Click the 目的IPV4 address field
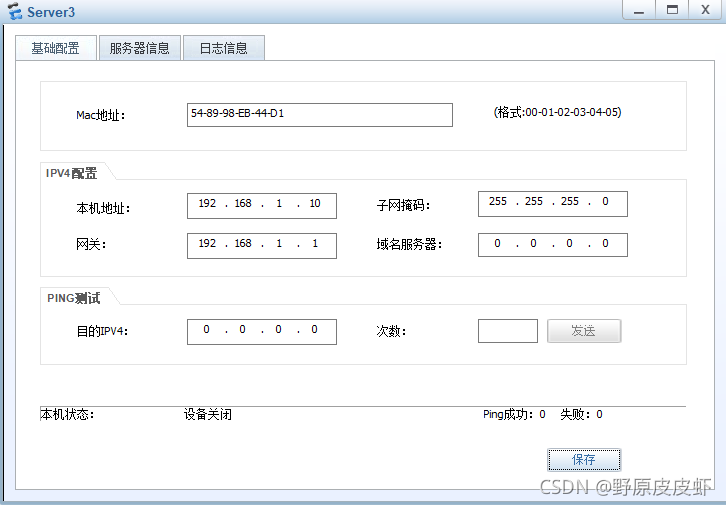Viewport: 726px width, 505px height. (262, 331)
